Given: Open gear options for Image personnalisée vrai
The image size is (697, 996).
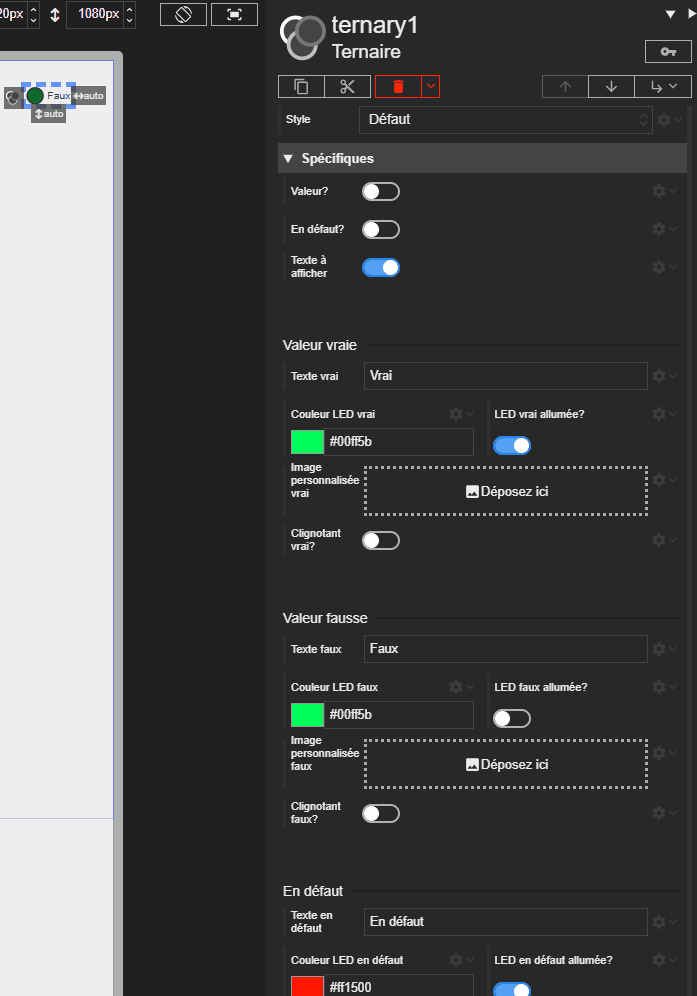Looking at the screenshot, I should click(x=665, y=480).
